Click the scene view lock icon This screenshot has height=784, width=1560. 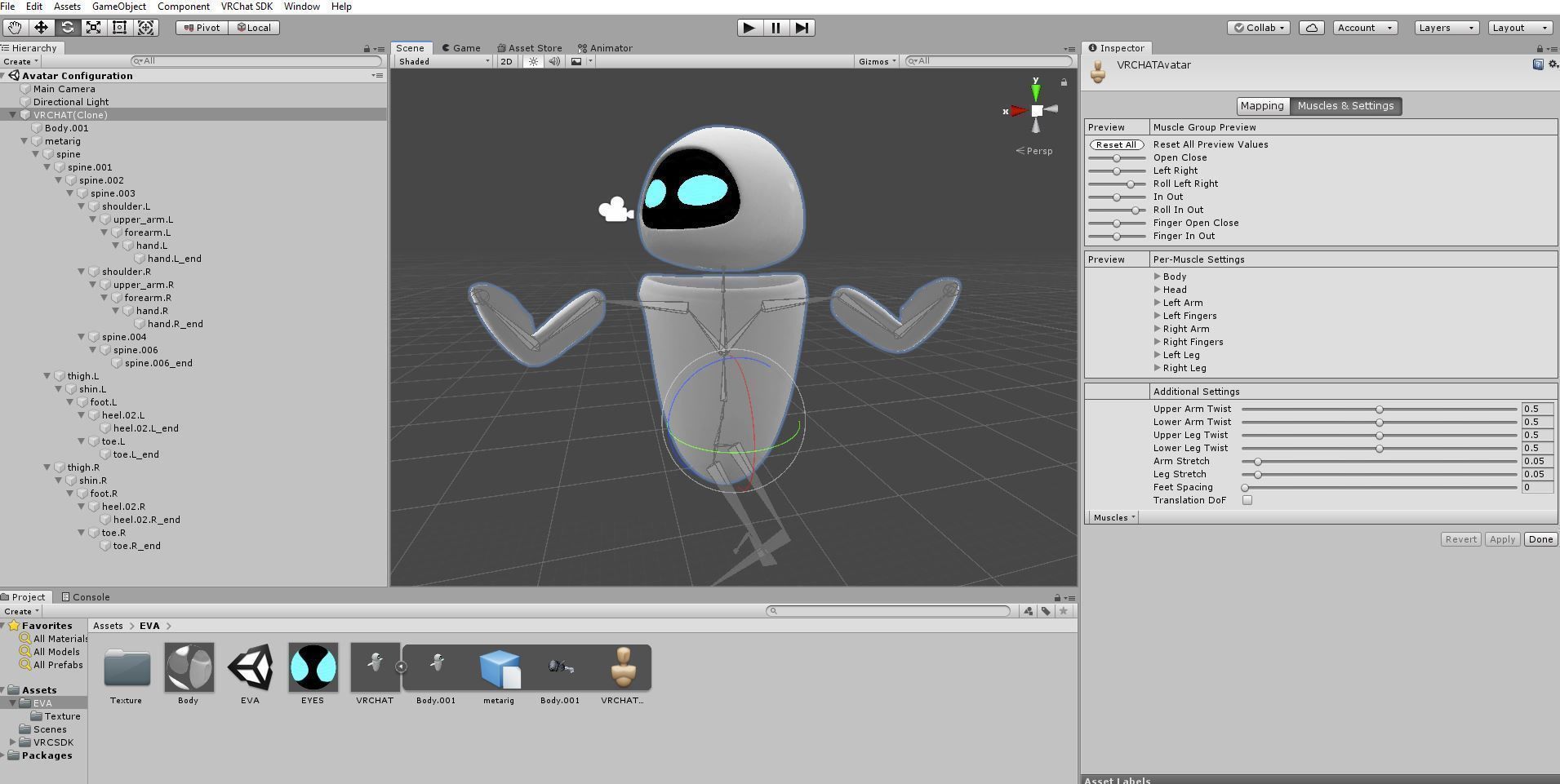click(x=1064, y=82)
